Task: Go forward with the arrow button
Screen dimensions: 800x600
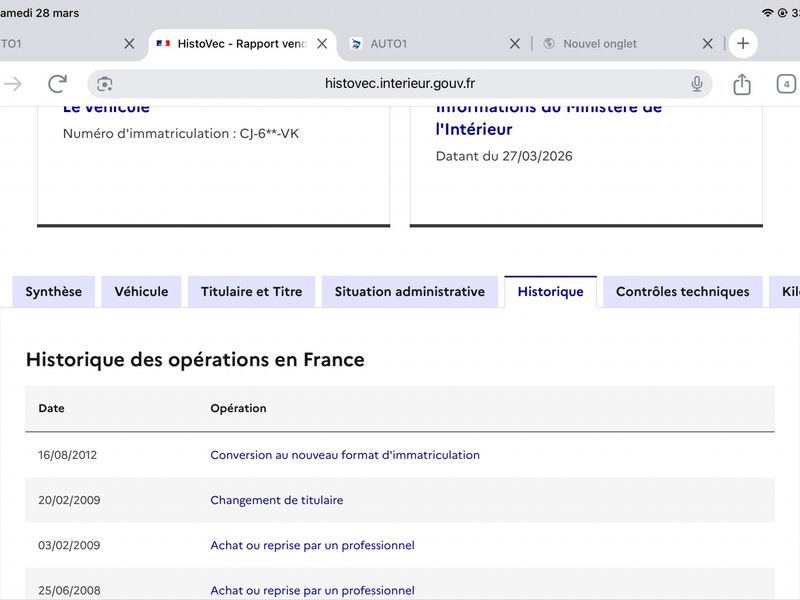Action: click(13, 84)
